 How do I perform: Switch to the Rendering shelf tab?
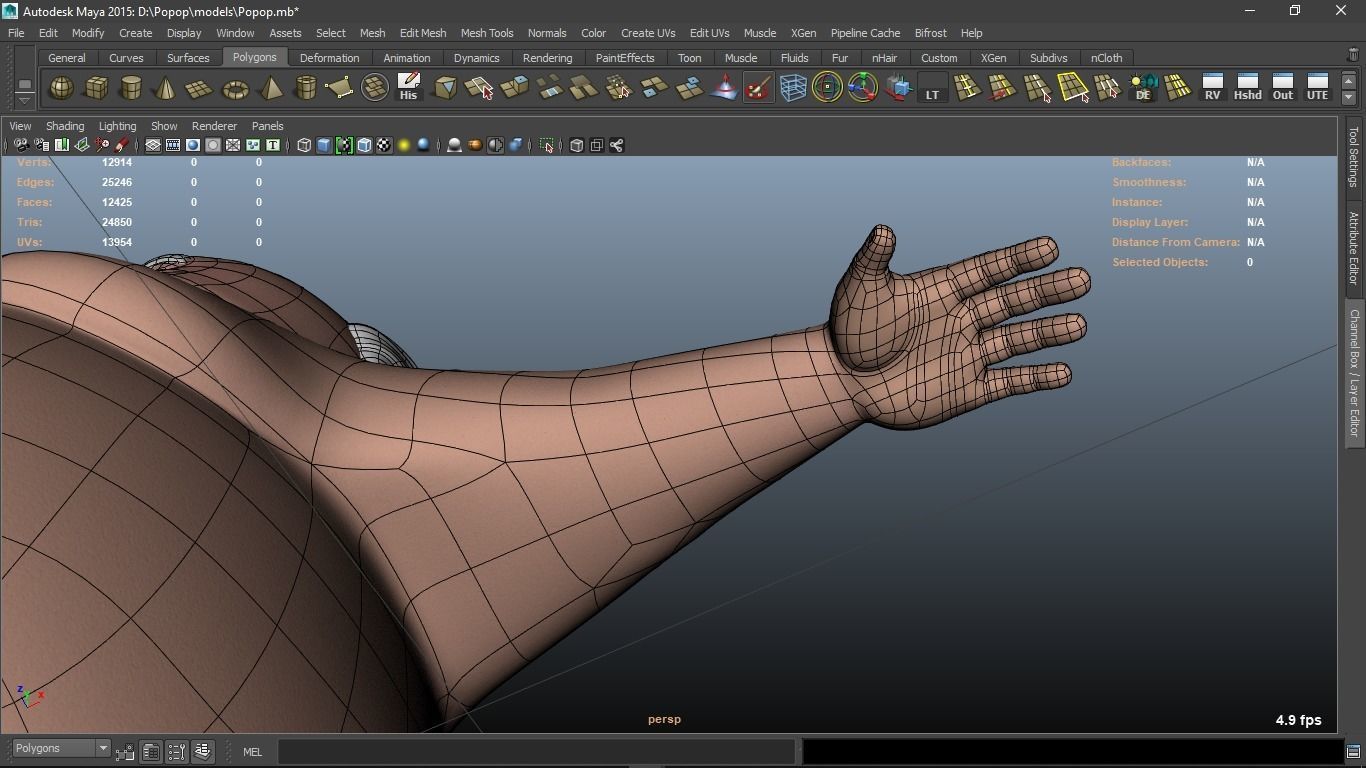(x=548, y=58)
